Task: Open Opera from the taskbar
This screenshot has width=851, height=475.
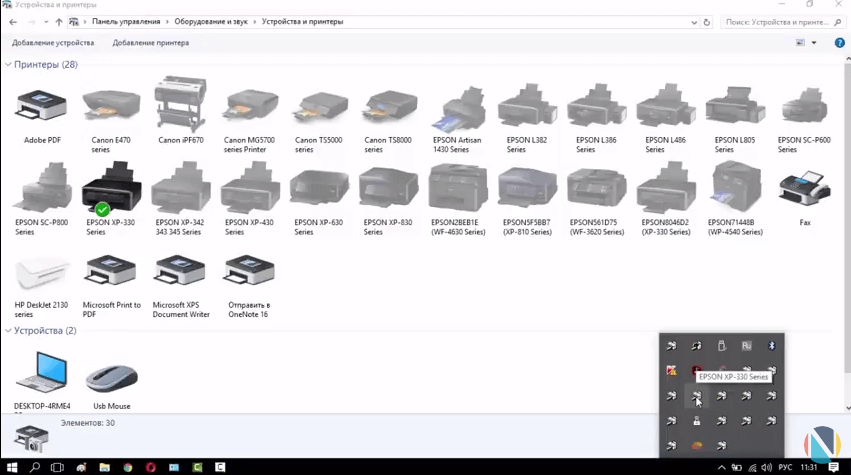Action: tap(151, 467)
